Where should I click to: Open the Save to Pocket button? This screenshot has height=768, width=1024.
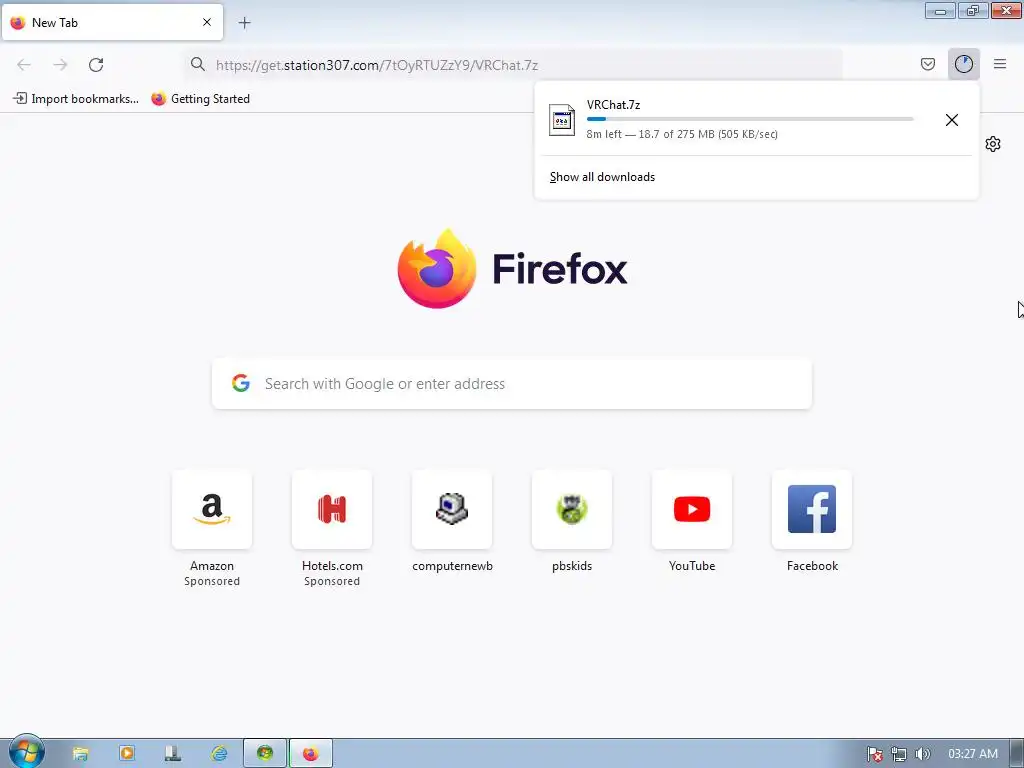point(927,64)
